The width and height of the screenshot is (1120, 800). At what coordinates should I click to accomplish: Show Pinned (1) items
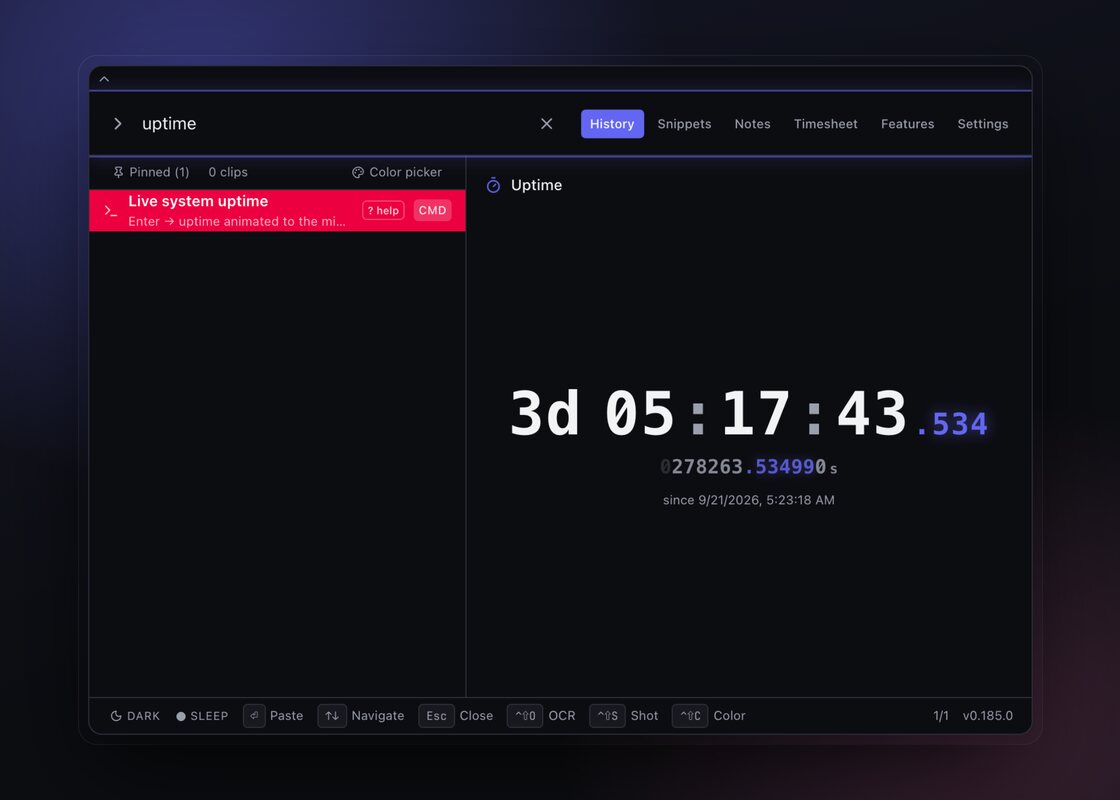tap(151, 172)
